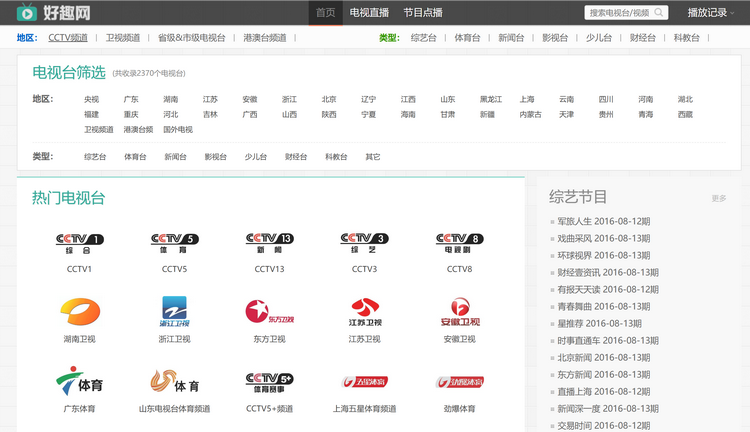The height and width of the screenshot is (432, 750).
Task: Open 军旅人生 2016-08-12期 program
Action: (603, 221)
